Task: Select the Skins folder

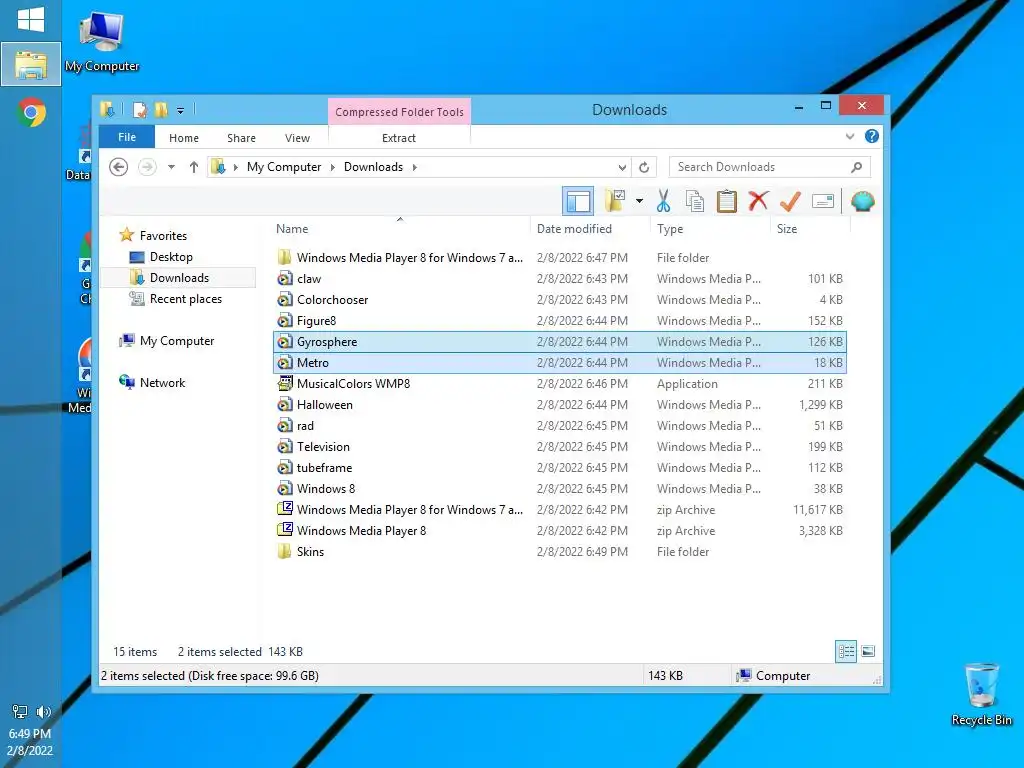Action: point(560,552)
